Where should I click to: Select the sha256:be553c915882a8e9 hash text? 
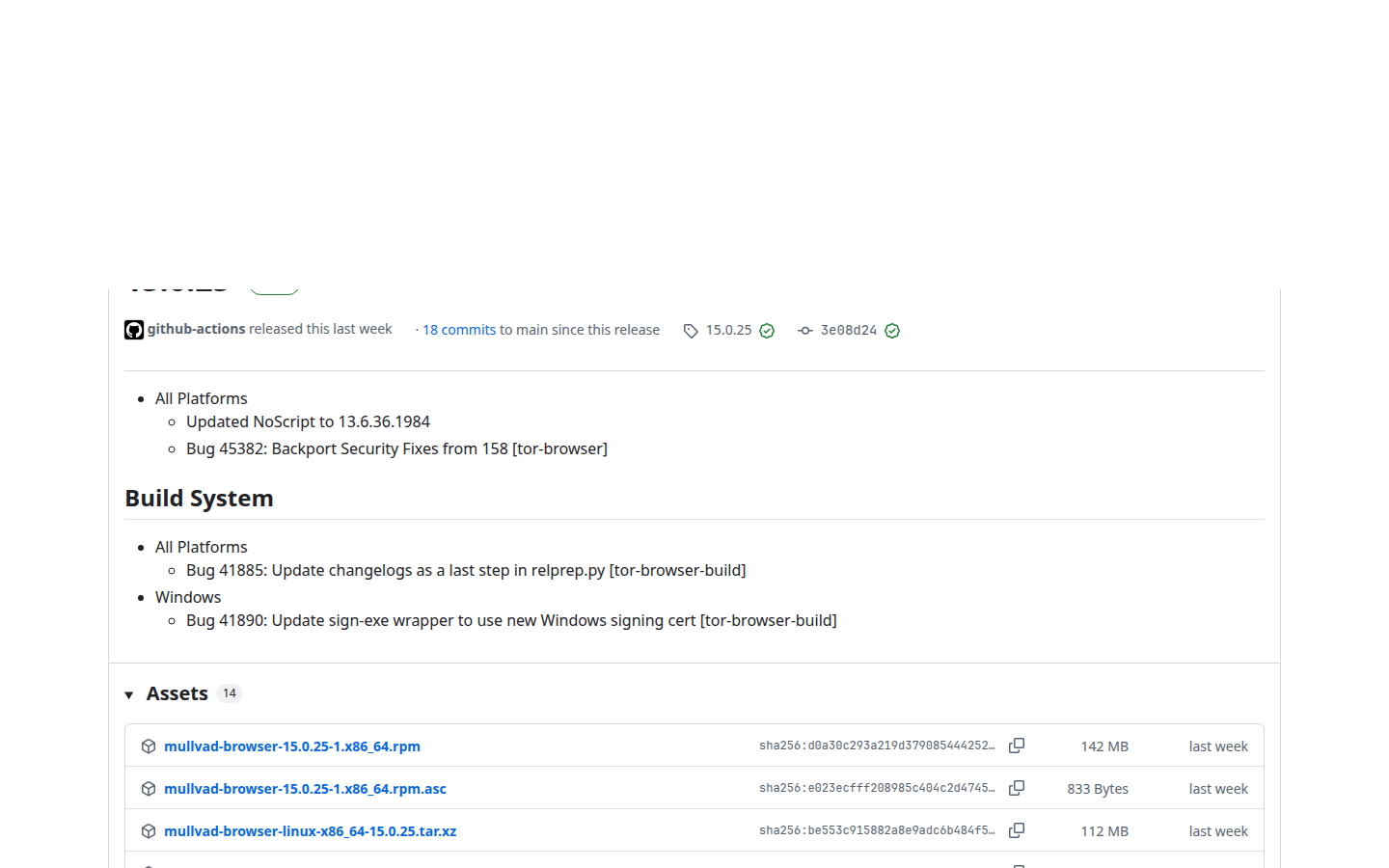coord(877,830)
